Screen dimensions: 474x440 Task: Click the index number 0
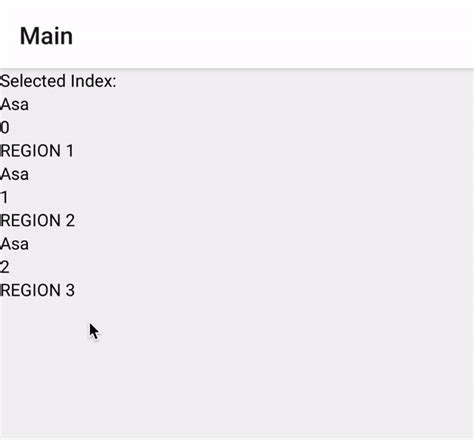pos(5,127)
